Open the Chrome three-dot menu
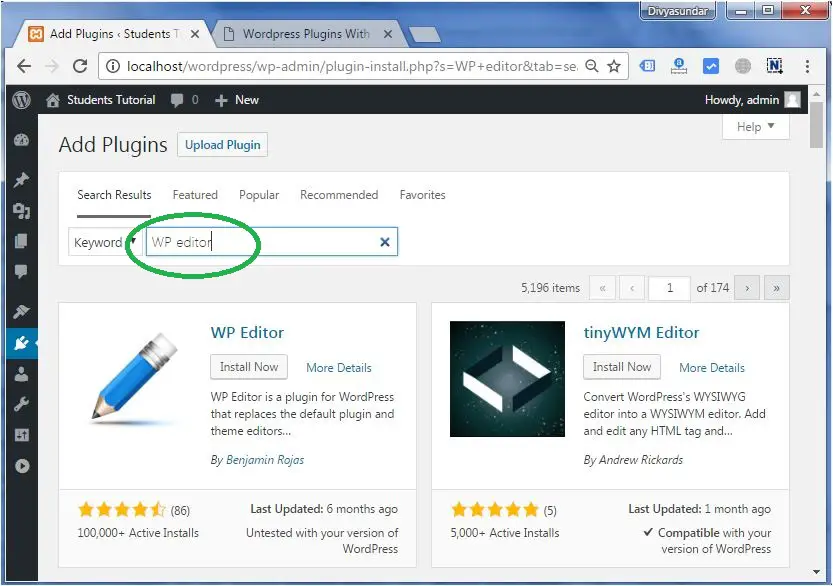Screen dimensions: 833x586 click(x=807, y=67)
